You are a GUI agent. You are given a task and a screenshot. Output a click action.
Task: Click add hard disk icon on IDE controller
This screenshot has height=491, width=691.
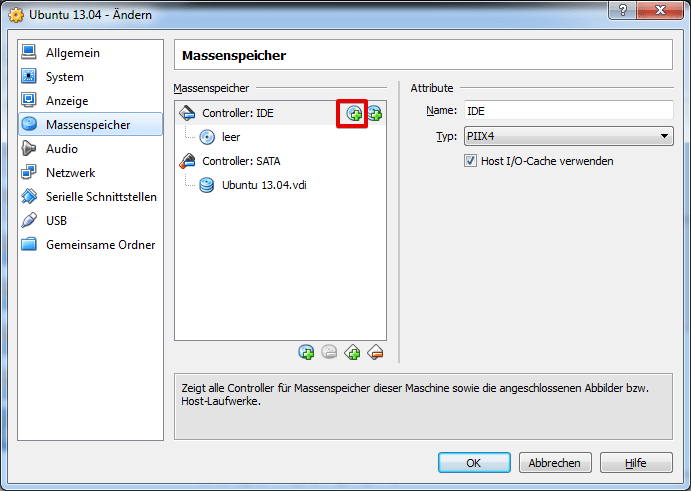[375, 114]
